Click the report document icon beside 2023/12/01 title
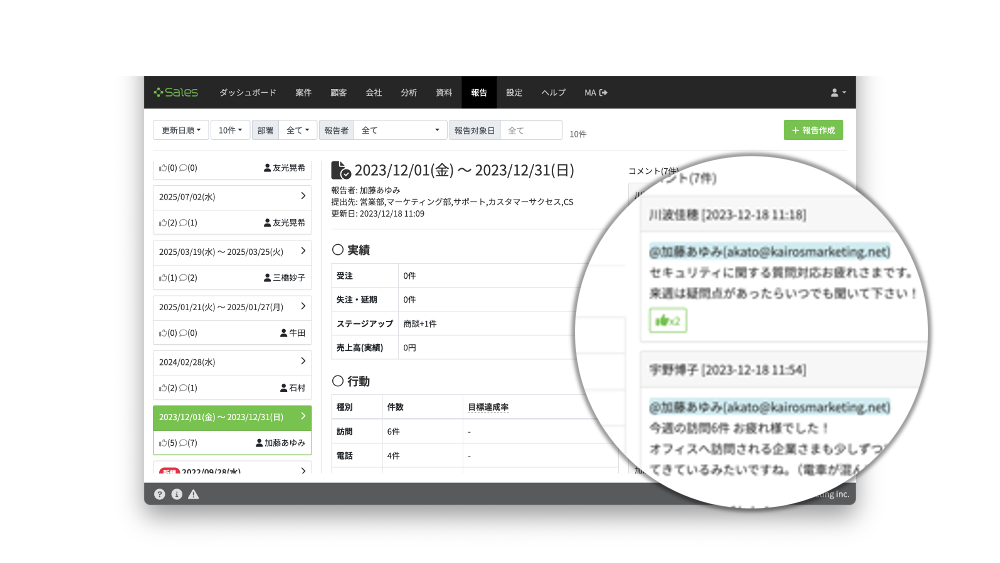 click(x=340, y=170)
